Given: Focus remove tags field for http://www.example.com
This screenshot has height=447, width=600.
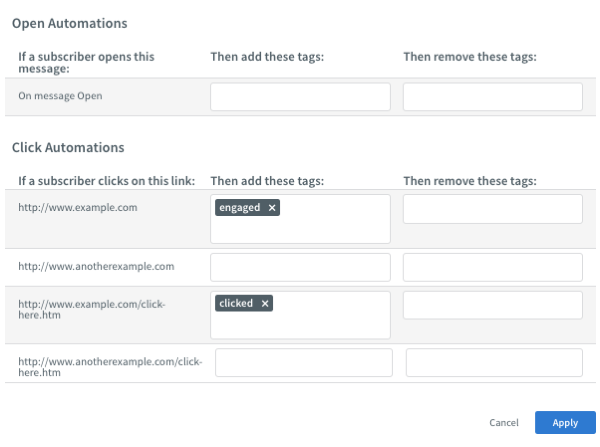Looking at the screenshot, I should [492, 209].
